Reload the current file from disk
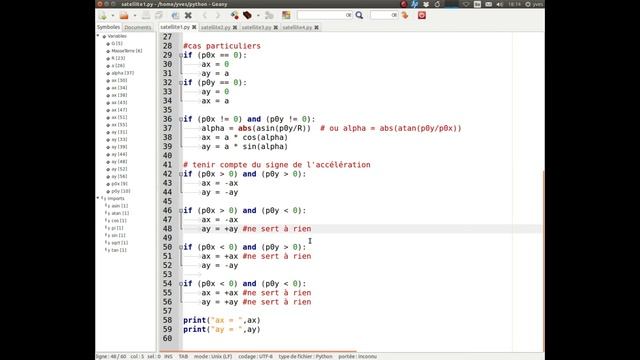Screen dimensions: 640x360 point(176,16)
